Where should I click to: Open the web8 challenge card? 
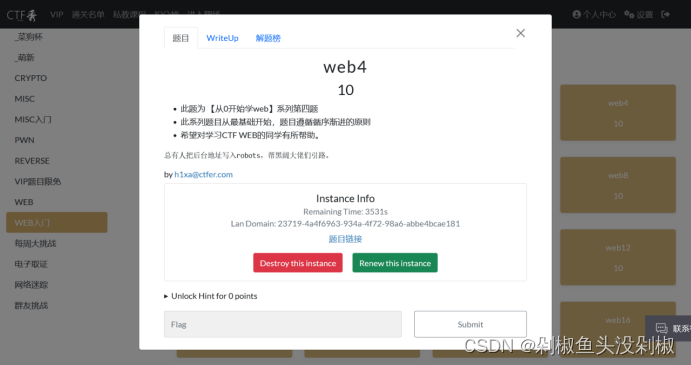click(618, 185)
